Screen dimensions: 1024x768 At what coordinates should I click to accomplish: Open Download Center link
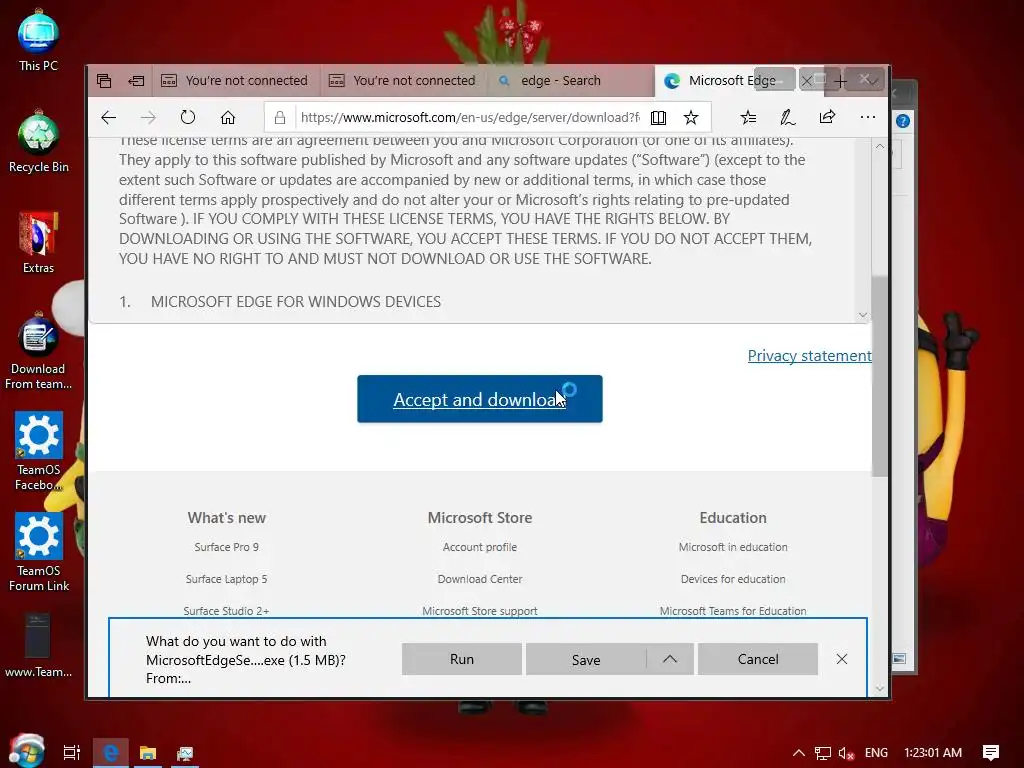pos(480,579)
